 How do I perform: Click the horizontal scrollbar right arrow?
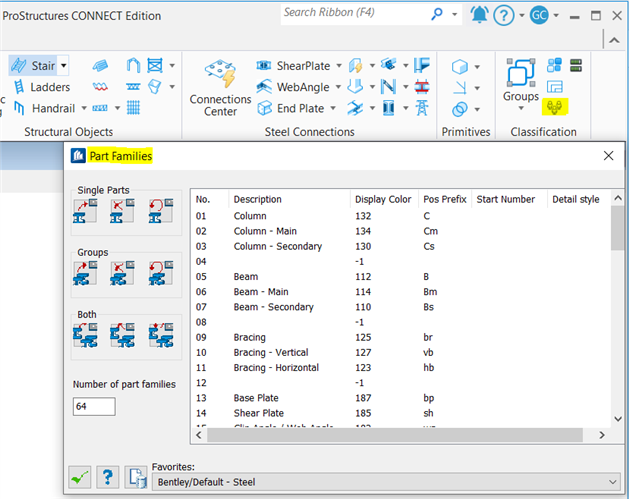coord(602,435)
